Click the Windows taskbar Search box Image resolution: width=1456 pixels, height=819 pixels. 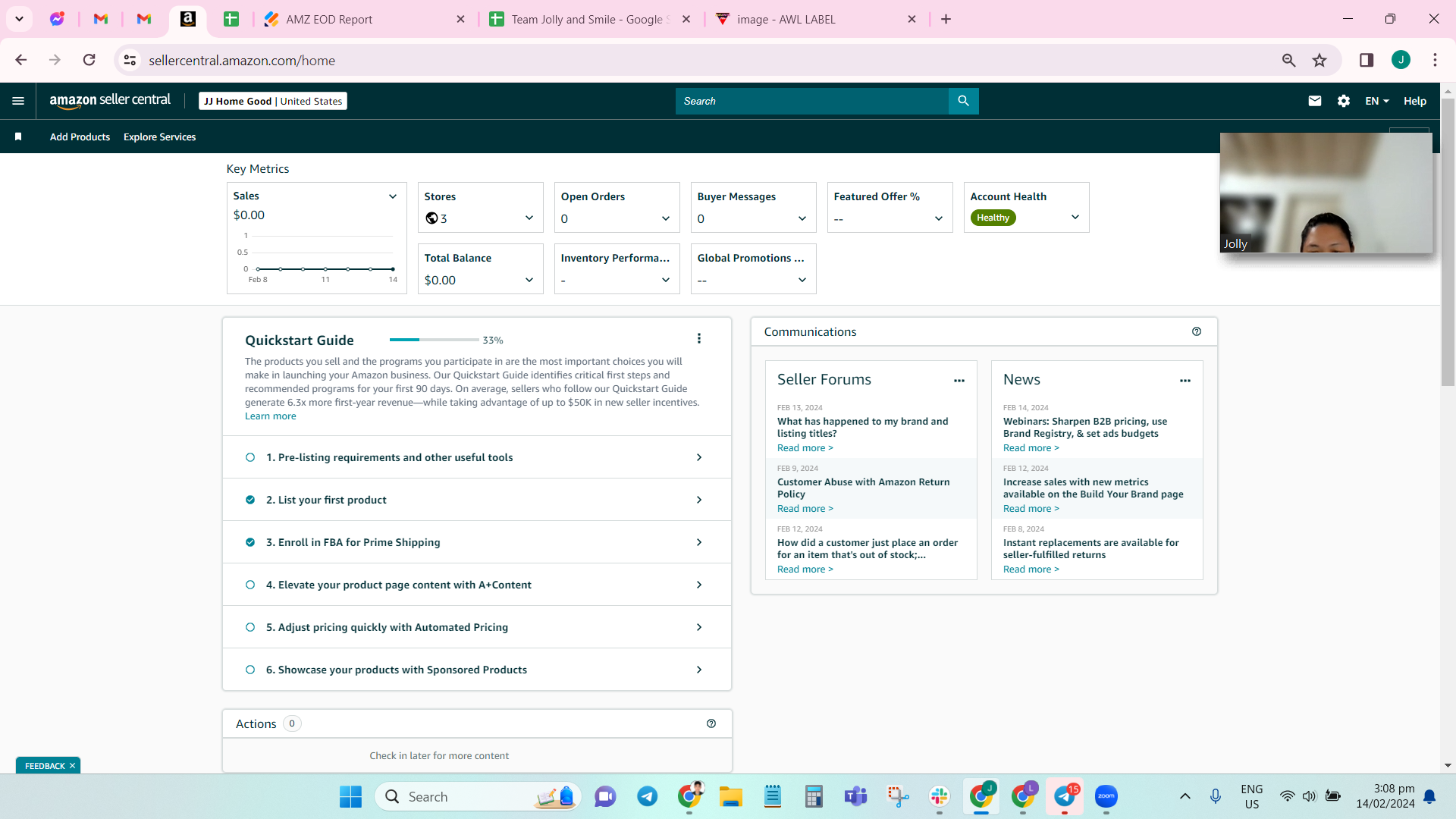click(x=478, y=796)
